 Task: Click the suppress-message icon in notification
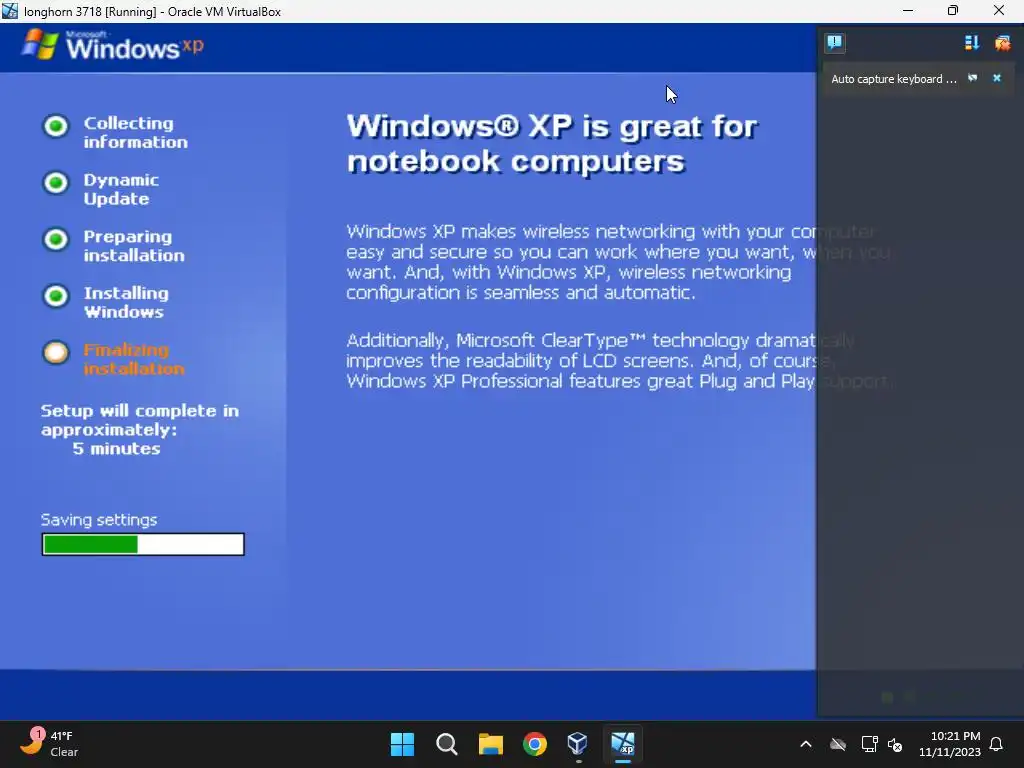[972, 78]
